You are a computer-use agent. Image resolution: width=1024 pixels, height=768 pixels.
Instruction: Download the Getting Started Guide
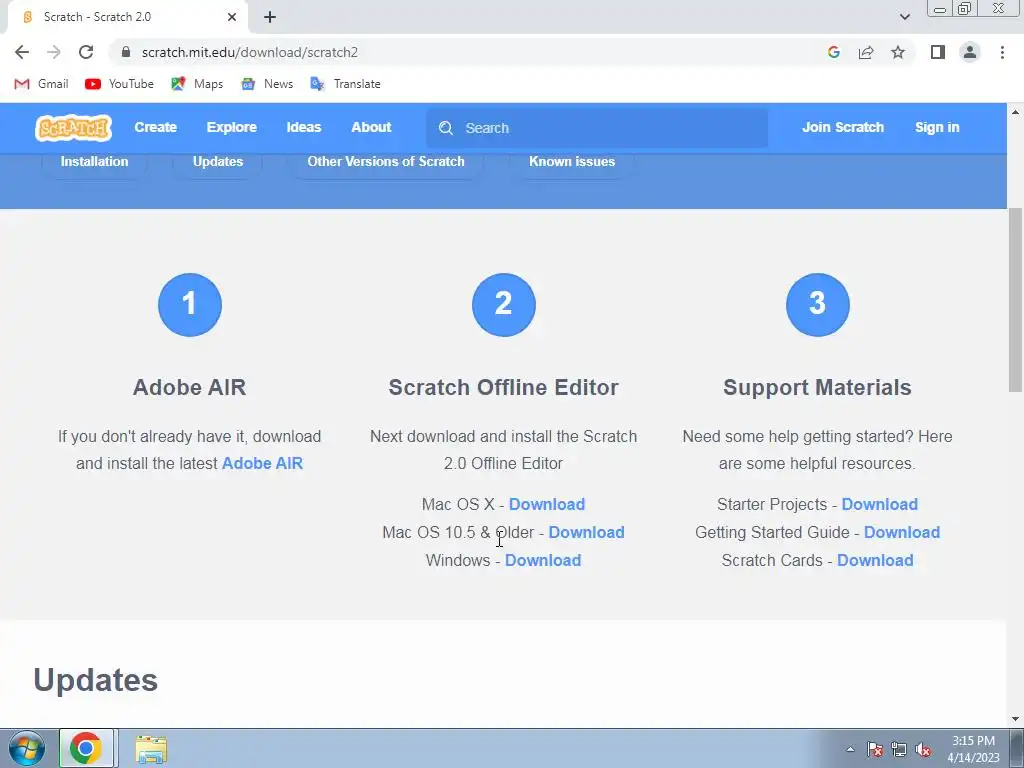(902, 533)
